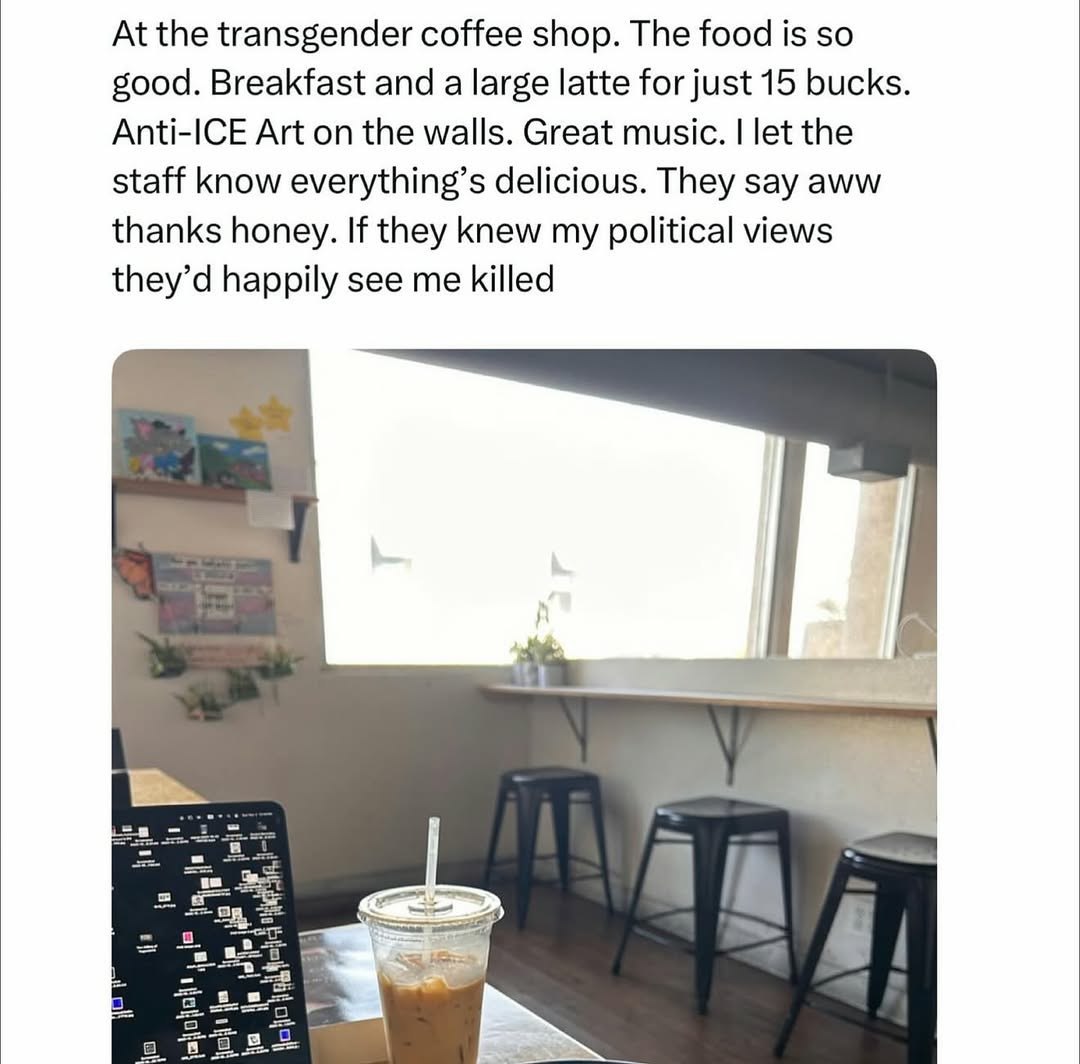Click the orange butterfly wall decoration
This screenshot has height=1064, width=1080.
point(135,571)
